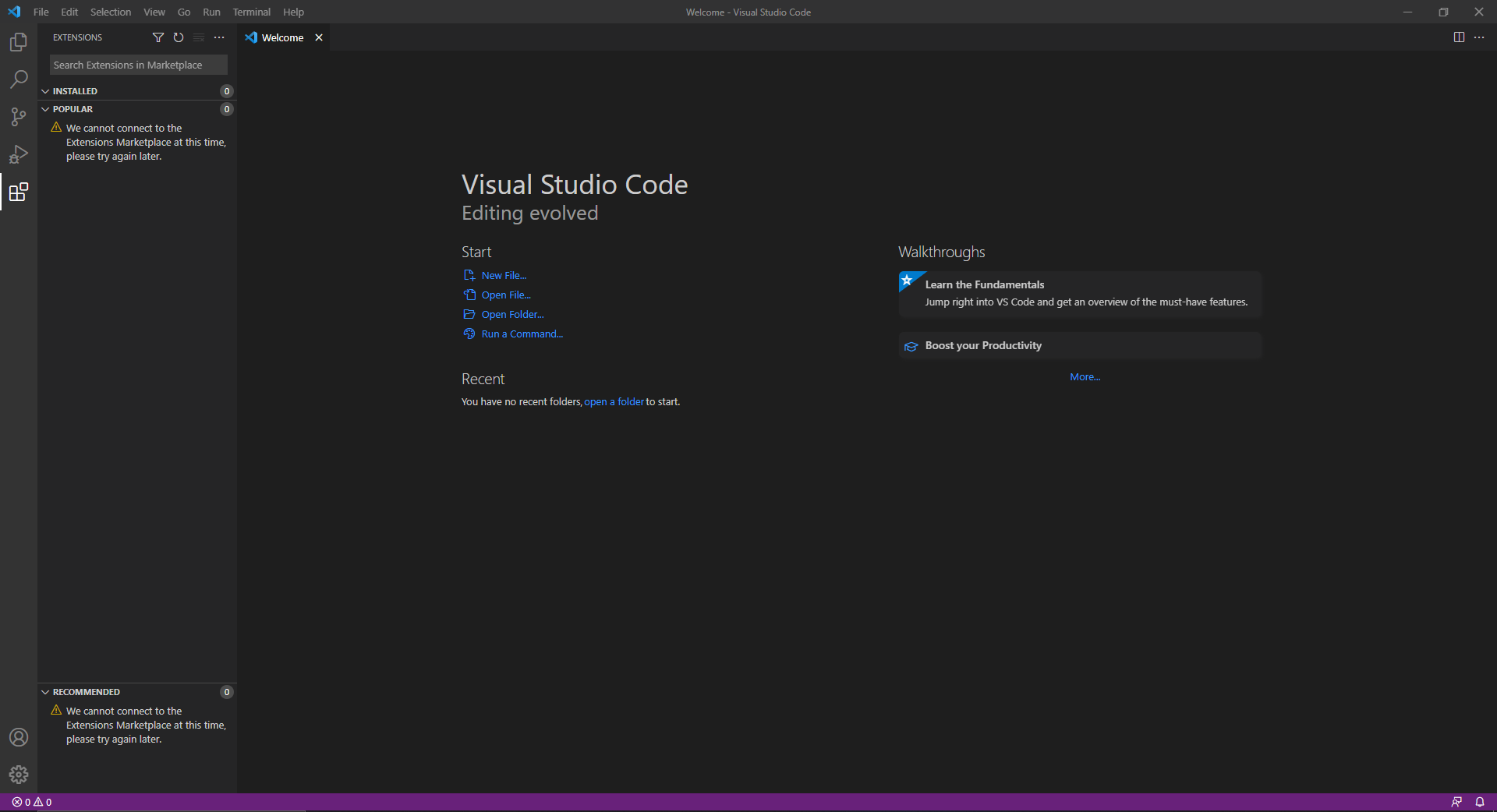Open Extensions views and more actions menu

click(219, 37)
